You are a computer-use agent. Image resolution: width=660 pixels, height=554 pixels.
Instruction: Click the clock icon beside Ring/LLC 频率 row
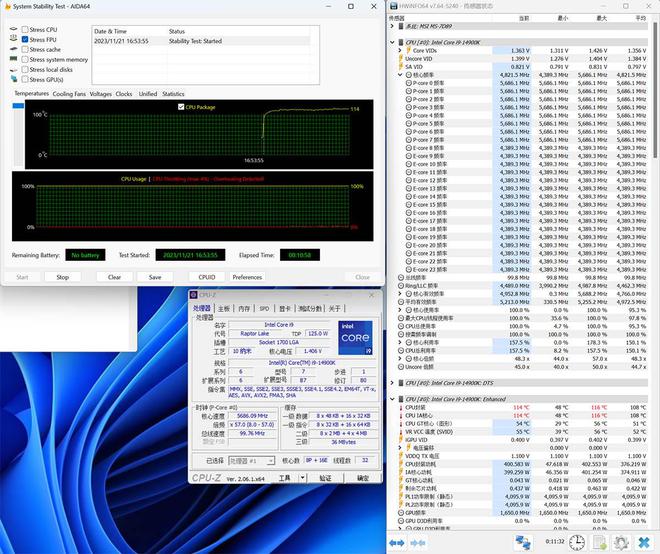coord(401,286)
